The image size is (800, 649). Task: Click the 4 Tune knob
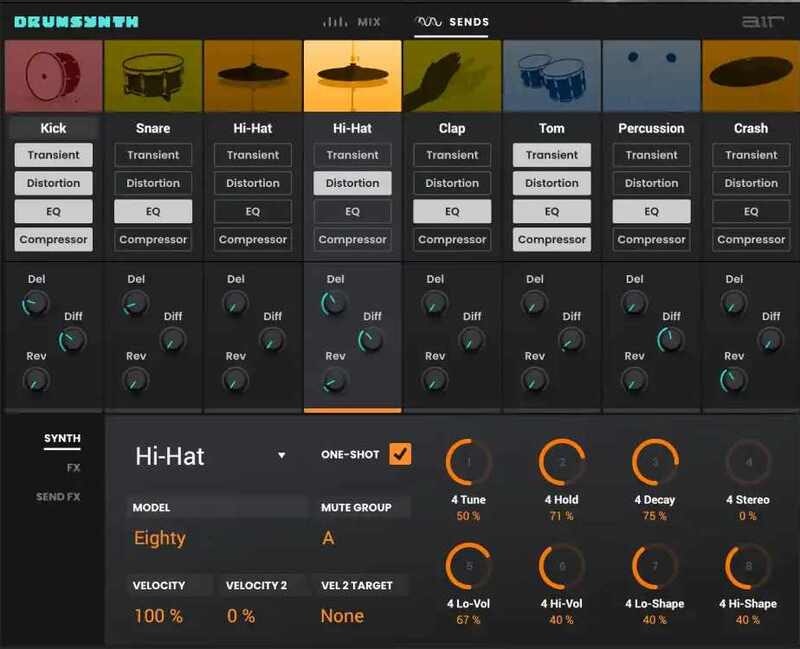pos(469,462)
